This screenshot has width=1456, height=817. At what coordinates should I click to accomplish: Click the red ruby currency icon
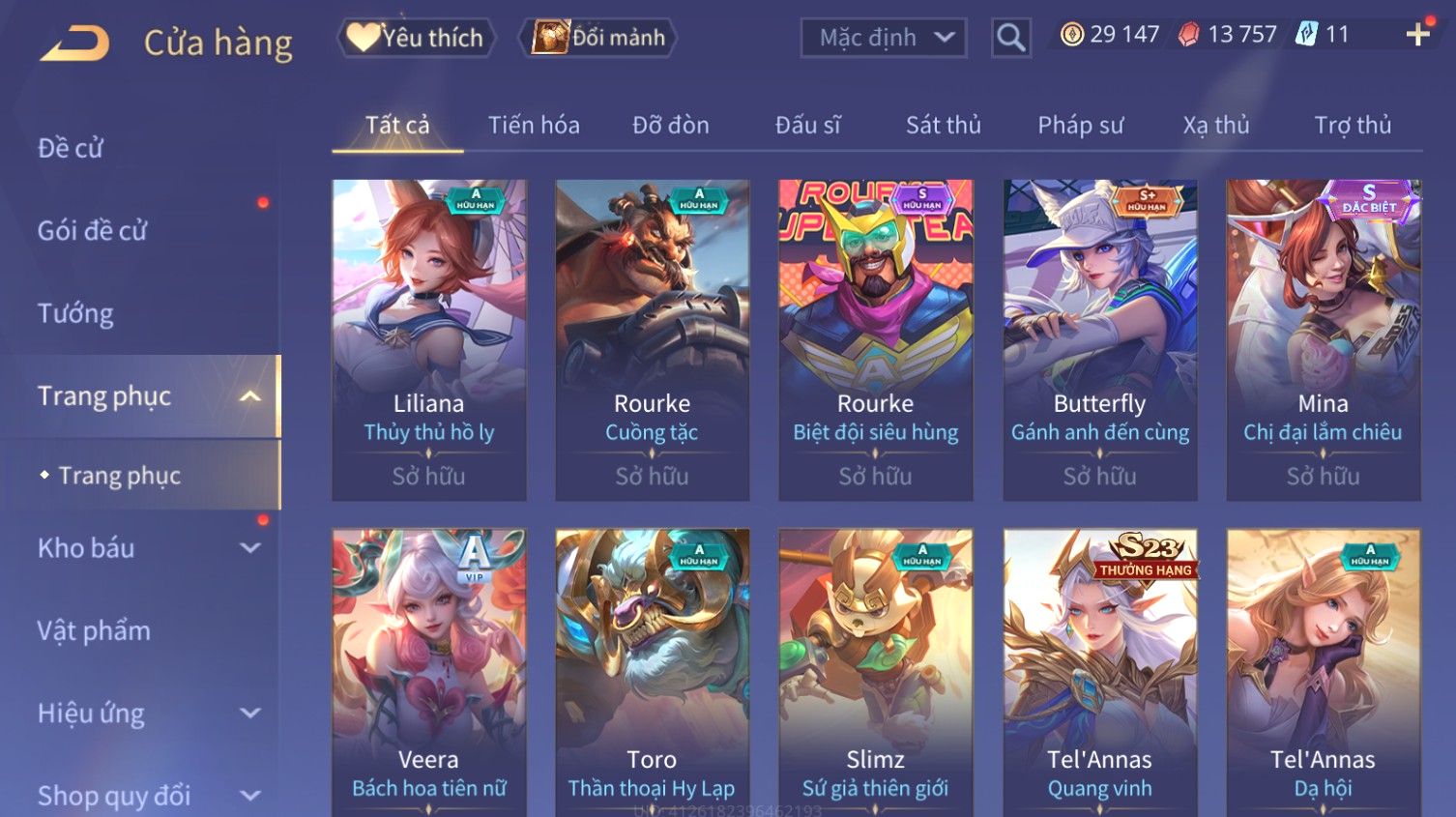tap(1189, 35)
